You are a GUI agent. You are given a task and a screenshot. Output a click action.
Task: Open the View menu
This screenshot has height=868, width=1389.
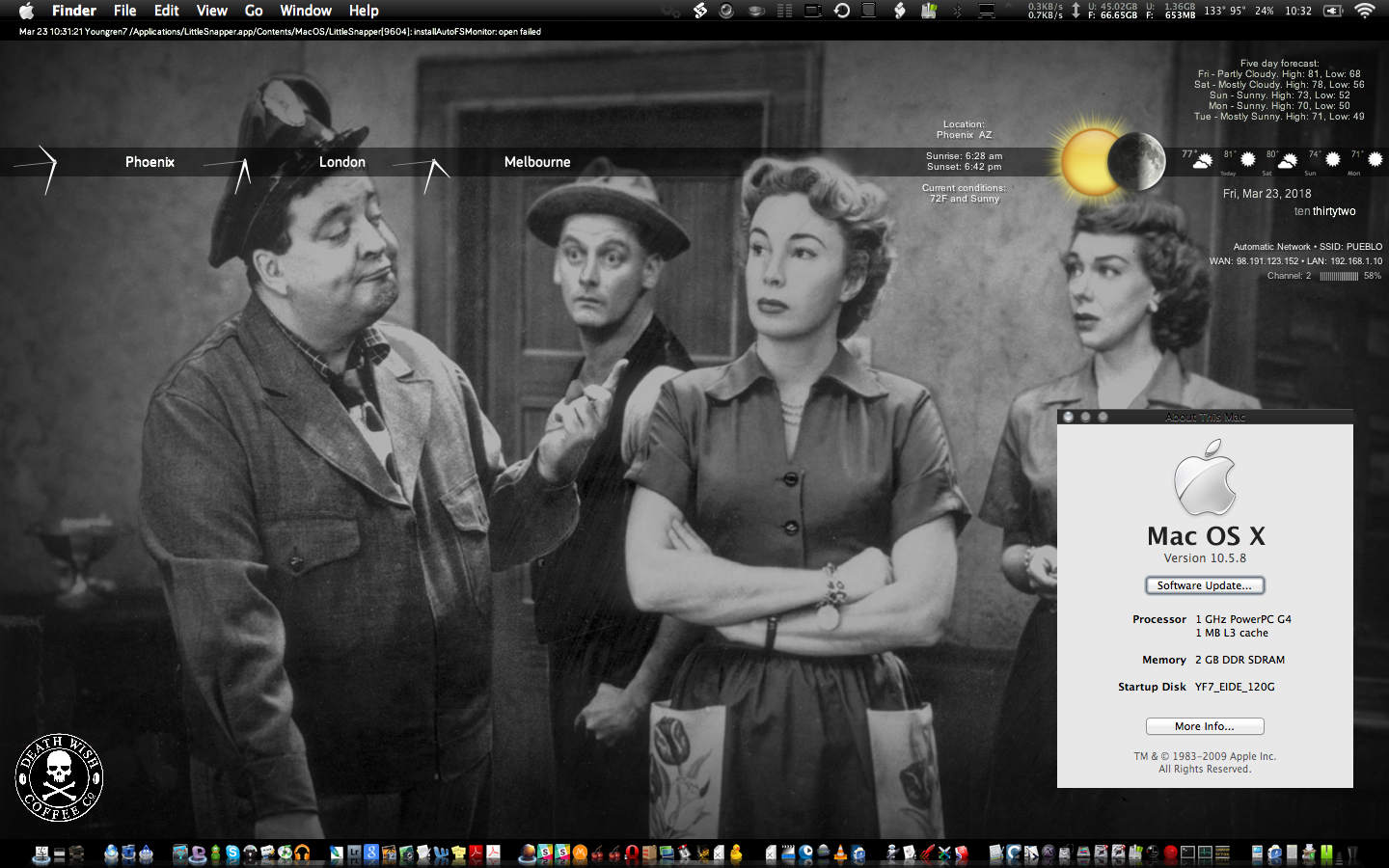coord(212,11)
